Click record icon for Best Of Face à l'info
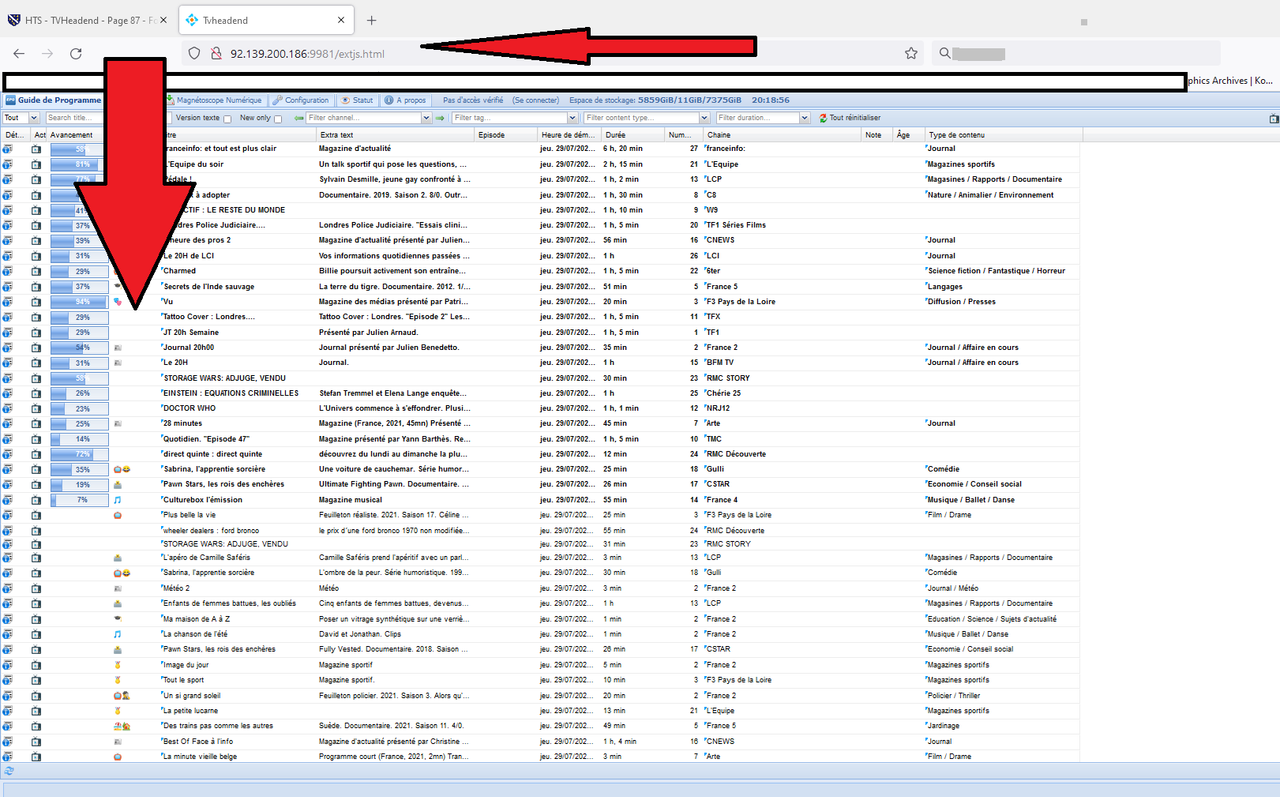The height and width of the screenshot is (797, 1280). point(36,741)
